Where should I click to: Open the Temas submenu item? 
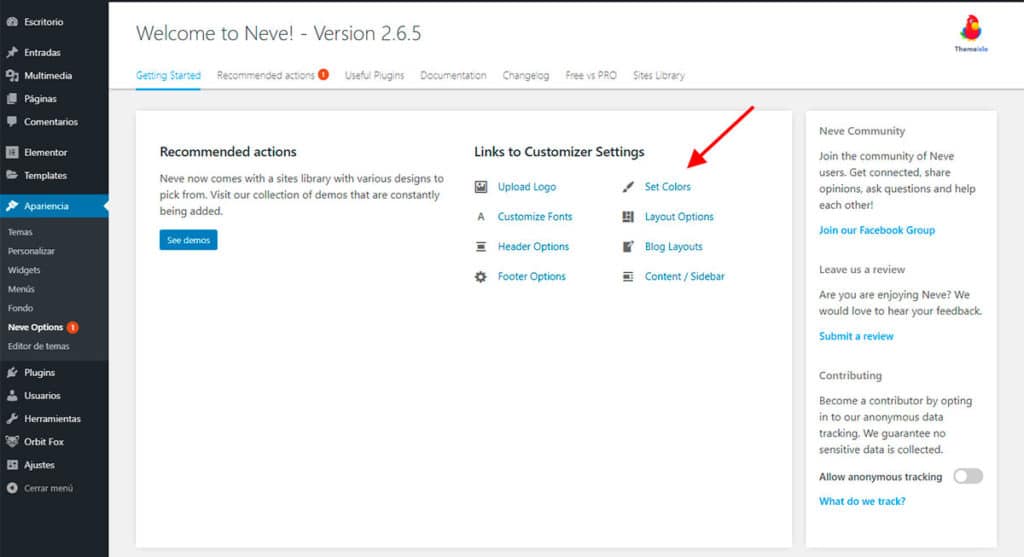pos(20,232)
